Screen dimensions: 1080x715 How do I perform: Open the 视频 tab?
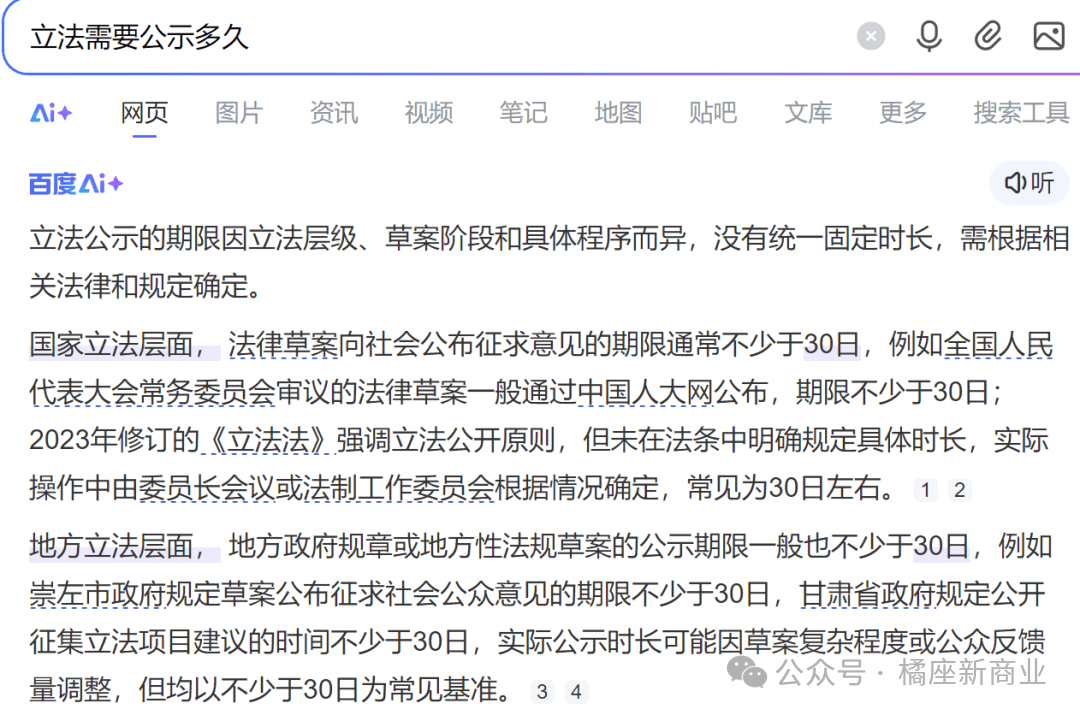tap(429, 112)
